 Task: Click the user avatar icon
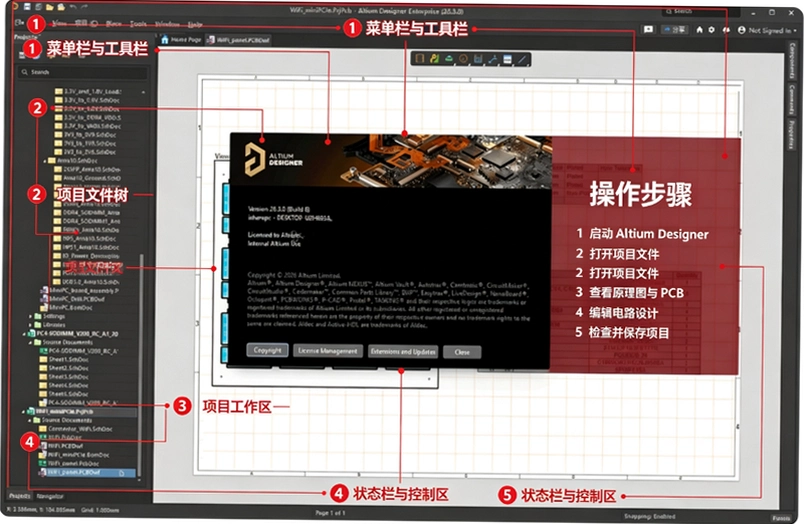pyautogui.click(x=741, y=30)
